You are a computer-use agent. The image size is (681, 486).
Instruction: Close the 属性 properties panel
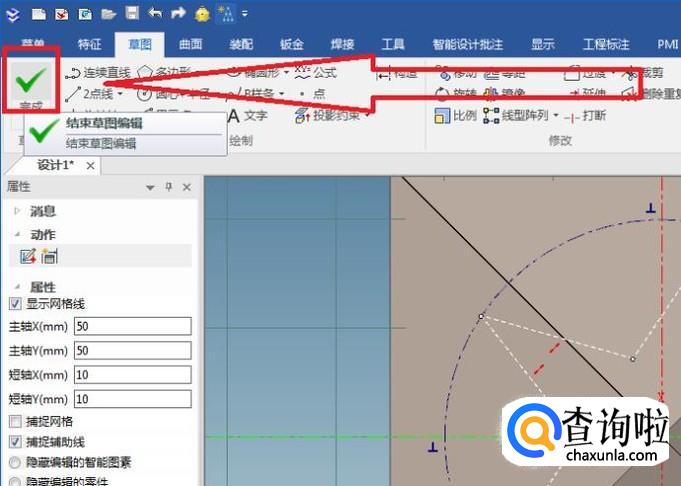pyautogui.click(x=187, y=187)
